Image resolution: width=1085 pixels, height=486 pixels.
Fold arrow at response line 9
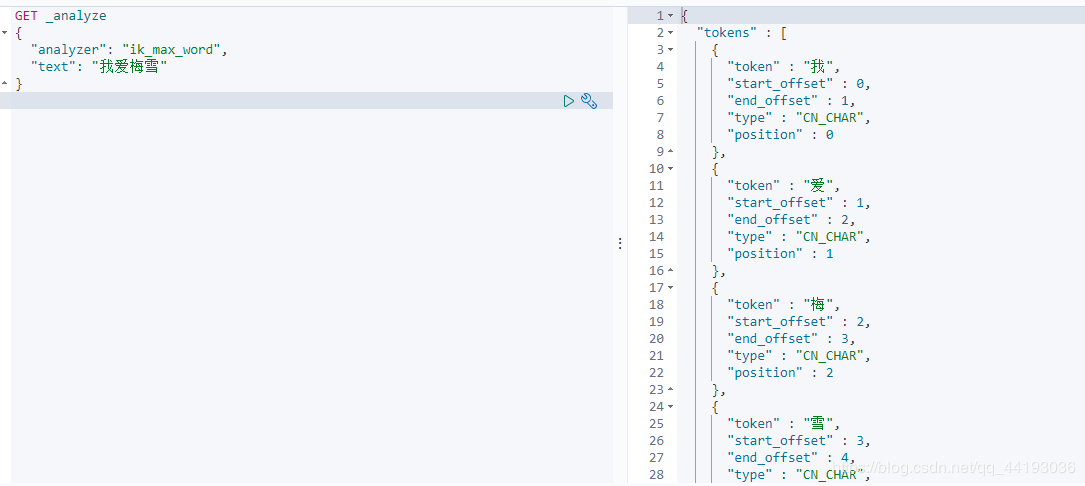pyautogui.click(x=671, y=152)
